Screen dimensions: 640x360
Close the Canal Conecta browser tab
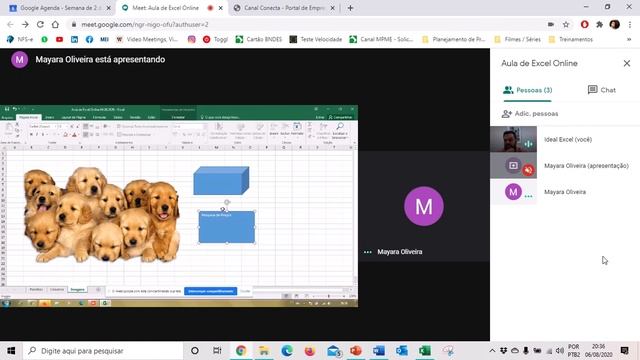click(332, 8)
